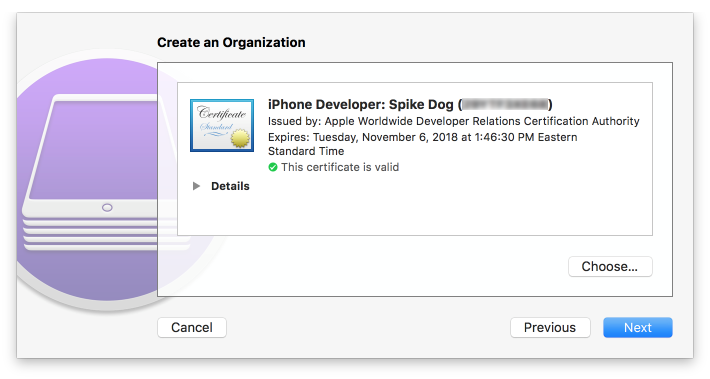Proceed with the Next button

tap(638, 327)
